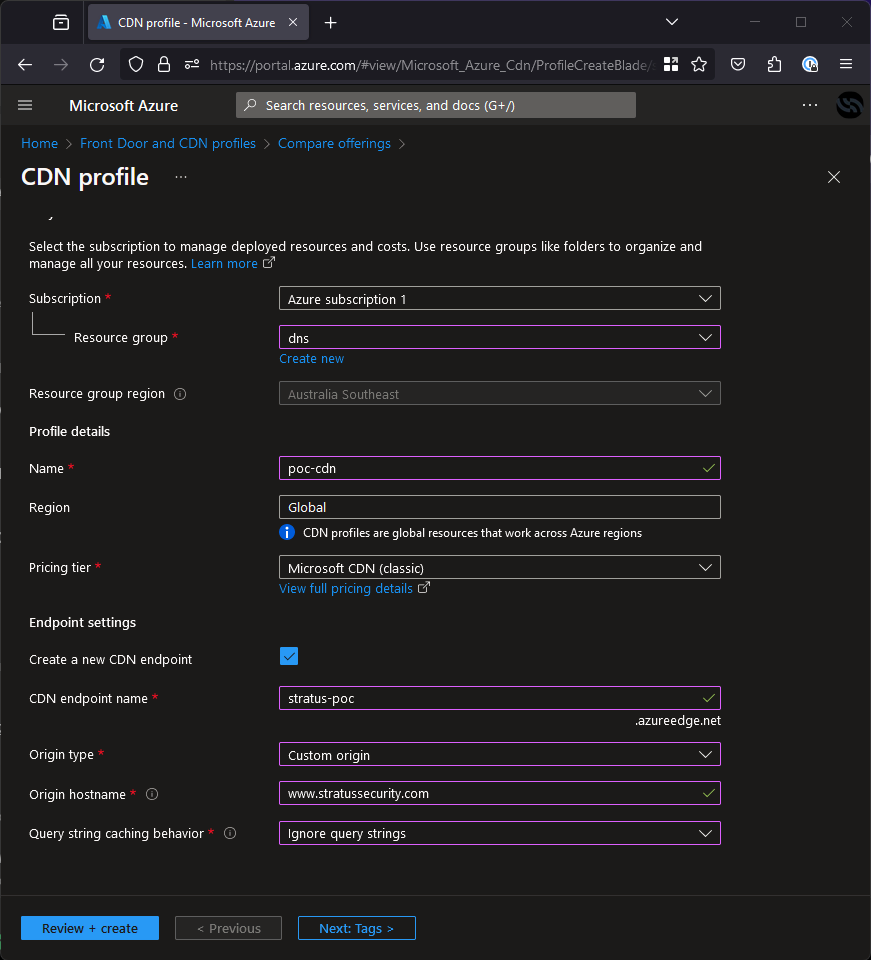Open the list all tabs chevron
871x960 pixels.
(x=671, y=22)
